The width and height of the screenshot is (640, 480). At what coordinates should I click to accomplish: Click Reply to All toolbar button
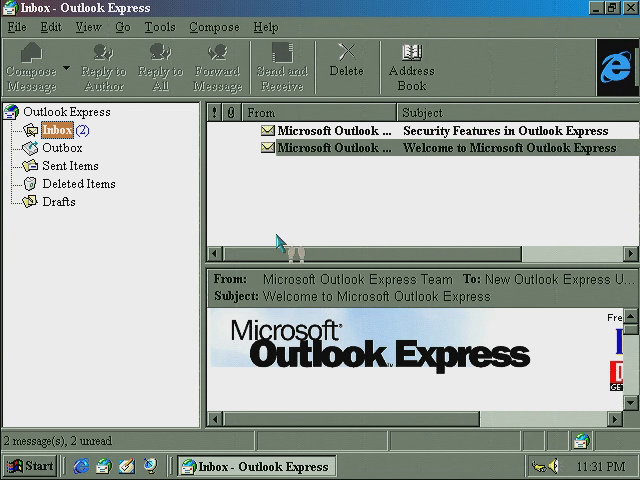(160, 68)
